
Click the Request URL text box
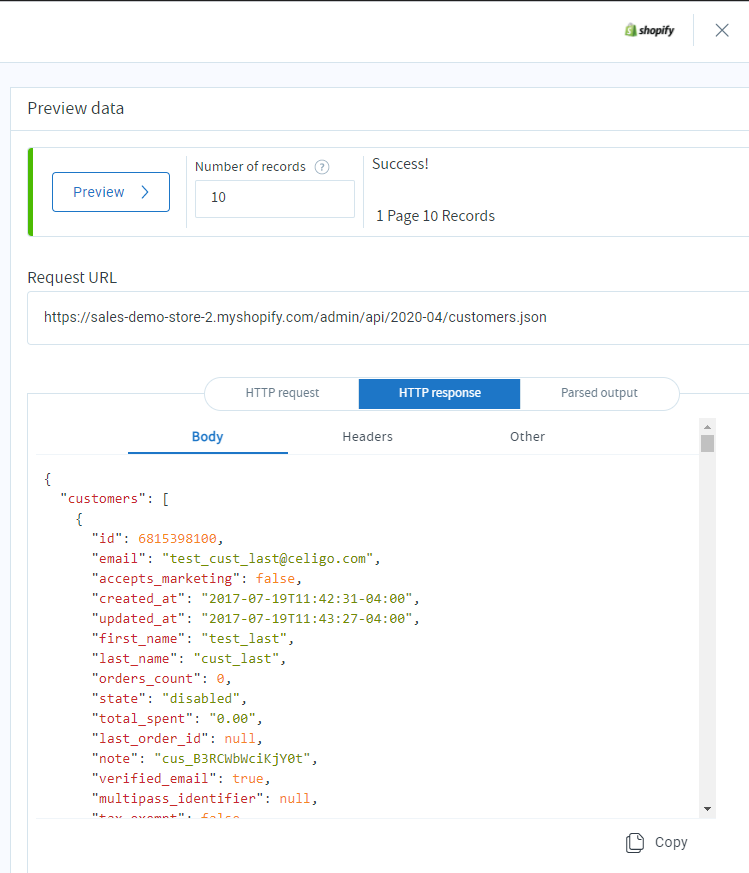pyautogui.click(x=388, y=318)
